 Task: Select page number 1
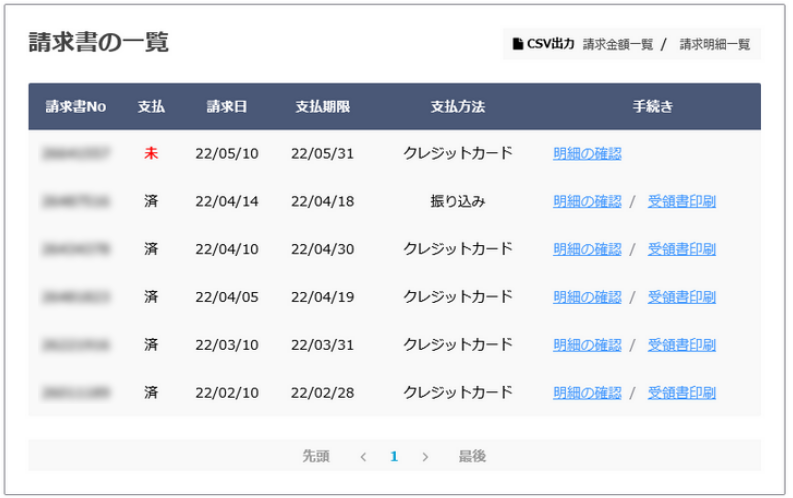(x=394, y=457)
